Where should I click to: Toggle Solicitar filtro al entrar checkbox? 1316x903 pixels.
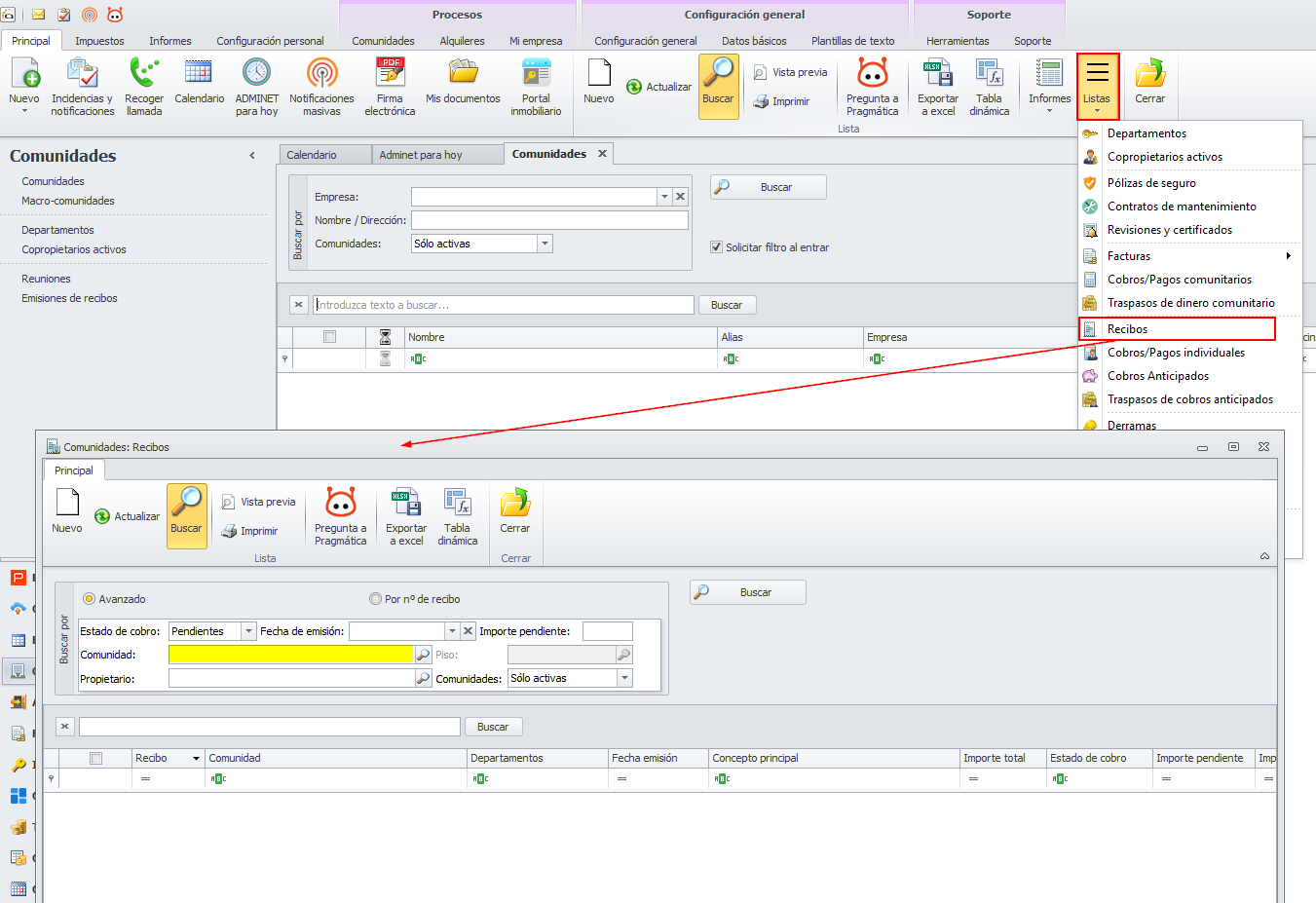[717, 247]
